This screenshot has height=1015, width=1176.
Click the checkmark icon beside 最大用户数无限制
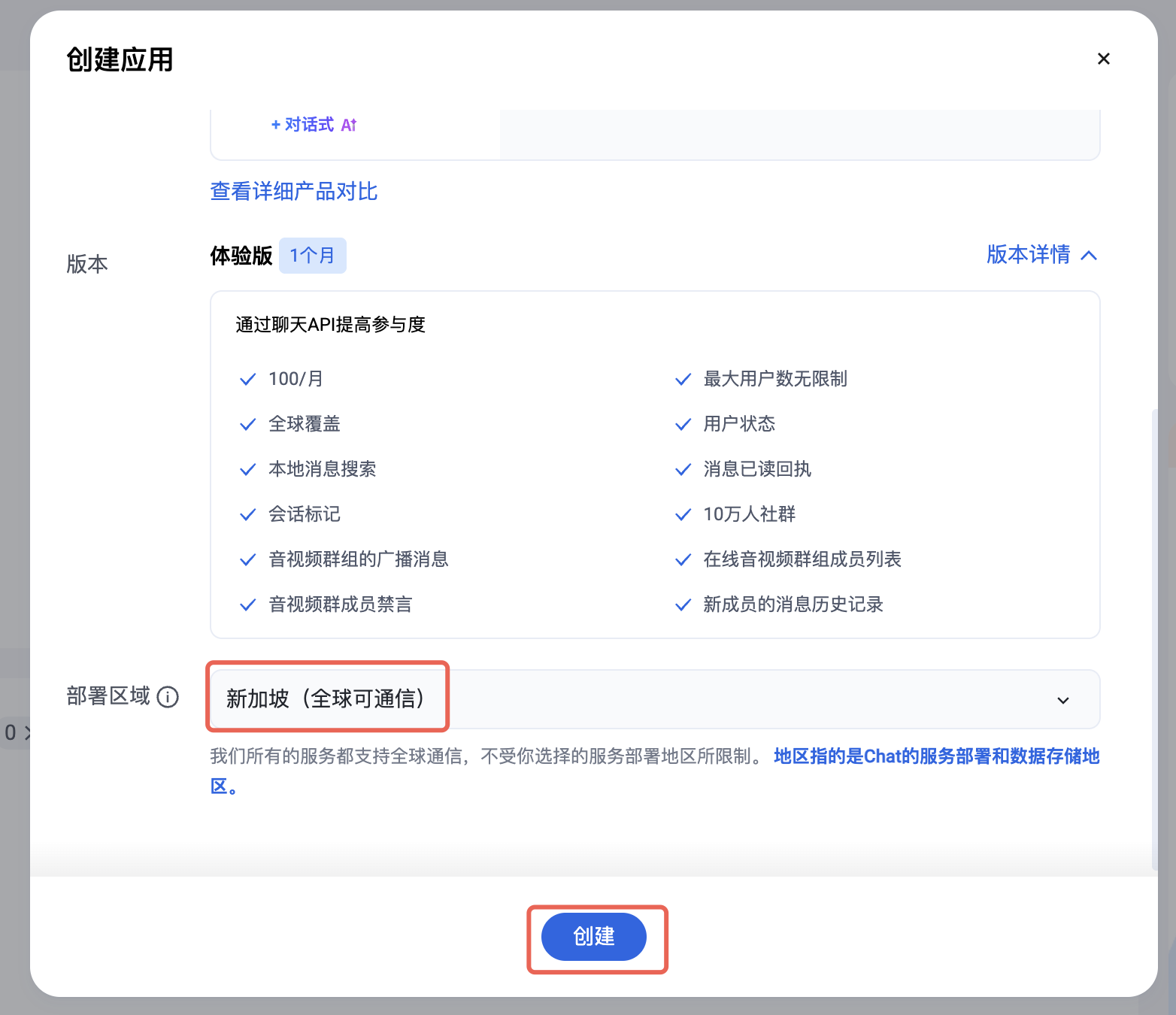pos(683,380)
